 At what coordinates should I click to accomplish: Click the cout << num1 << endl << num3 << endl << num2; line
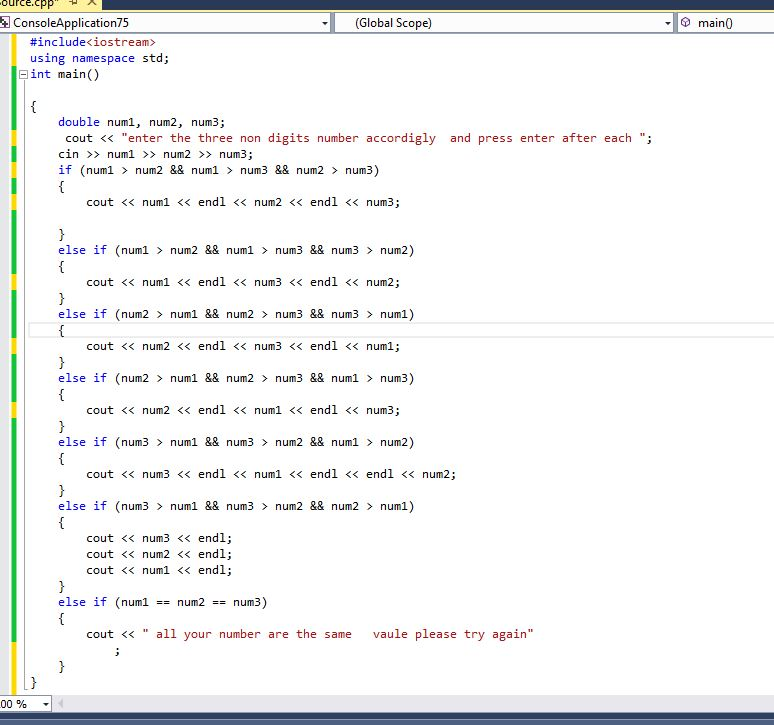point(243,282)
